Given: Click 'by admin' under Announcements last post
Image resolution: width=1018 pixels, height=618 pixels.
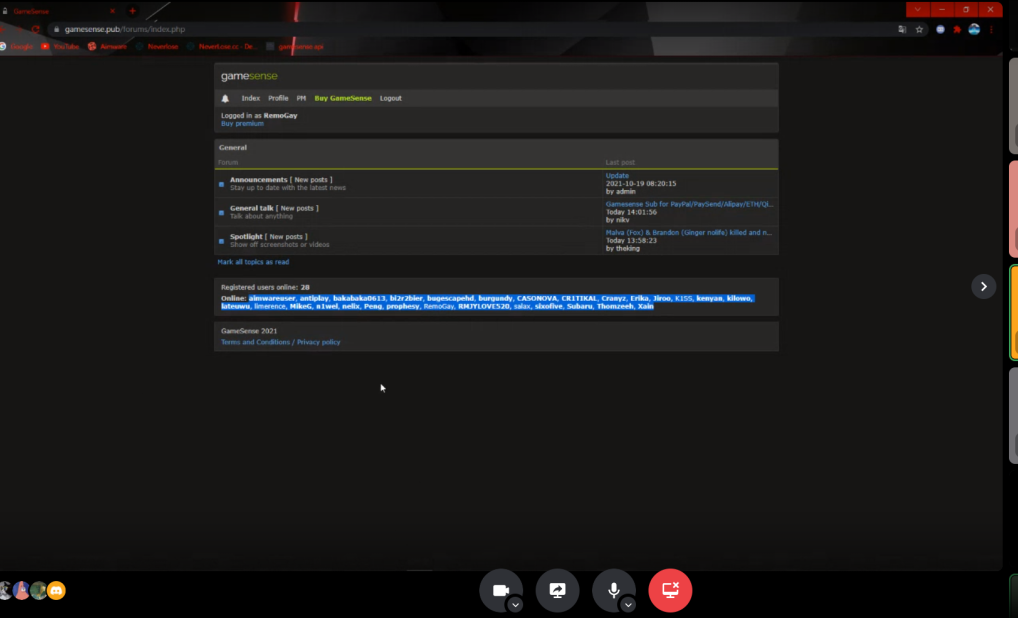Looking at the screenshot, I should pos(621,192).
